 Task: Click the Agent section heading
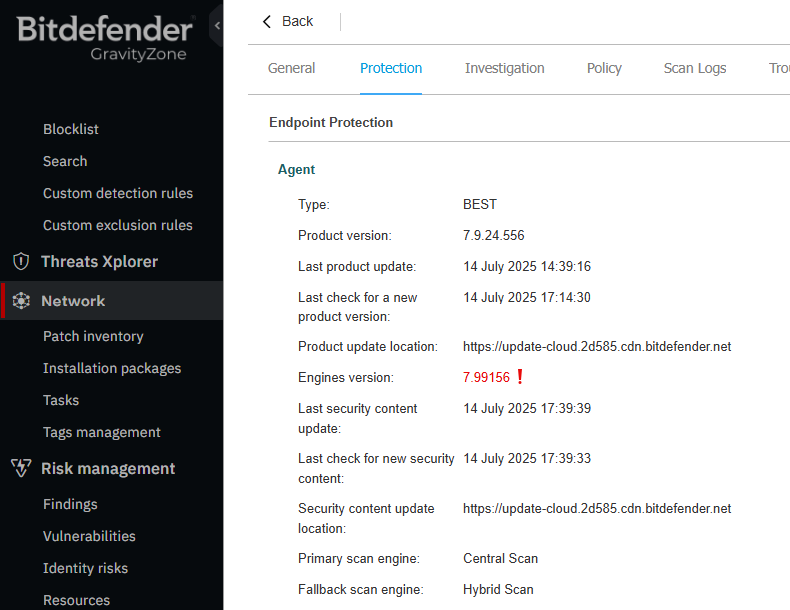(296, 169)
